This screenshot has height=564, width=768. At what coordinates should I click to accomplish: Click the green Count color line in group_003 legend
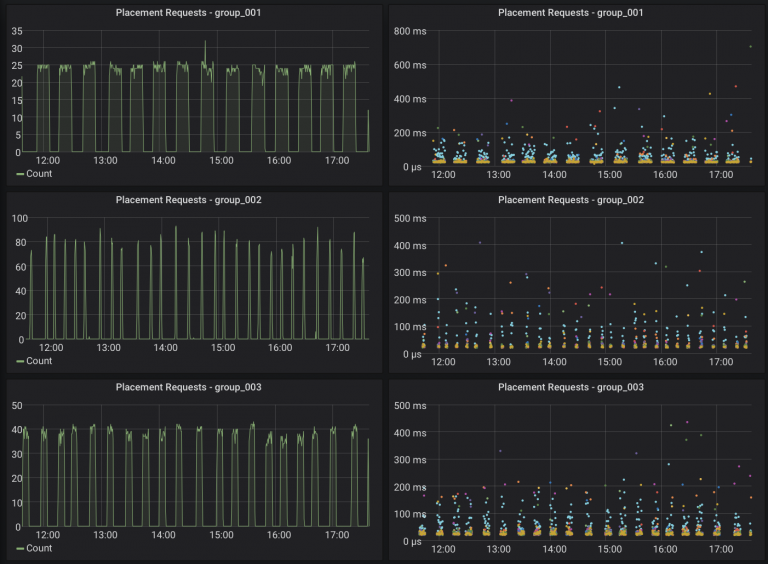pyautogui.click(x=20, y=549)
